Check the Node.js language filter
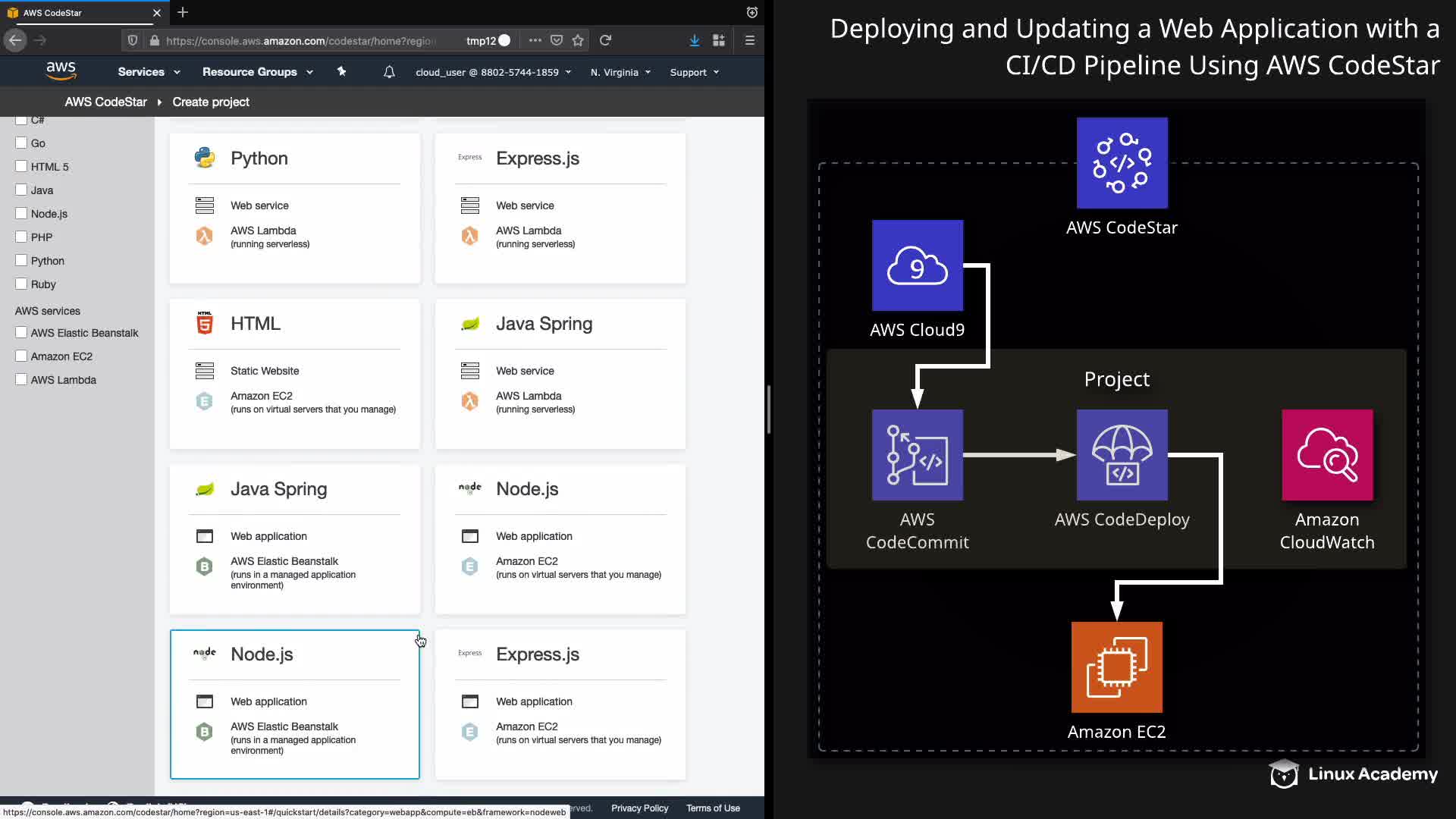The image size is (1456, 819). (x=21, y=214)
